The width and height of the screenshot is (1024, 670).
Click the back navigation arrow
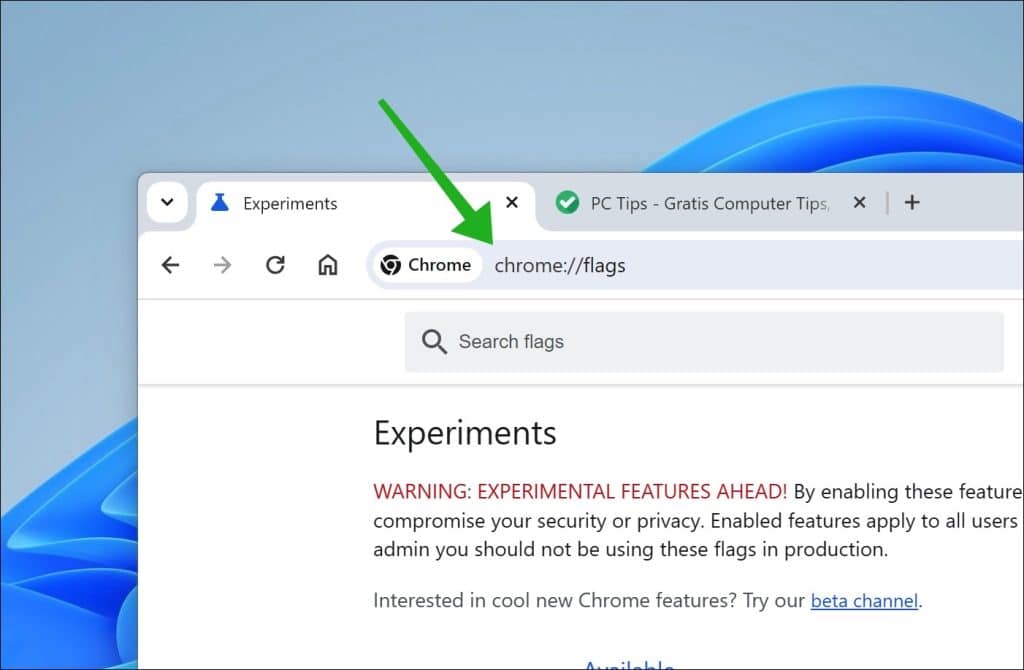[x=170, y=265]
